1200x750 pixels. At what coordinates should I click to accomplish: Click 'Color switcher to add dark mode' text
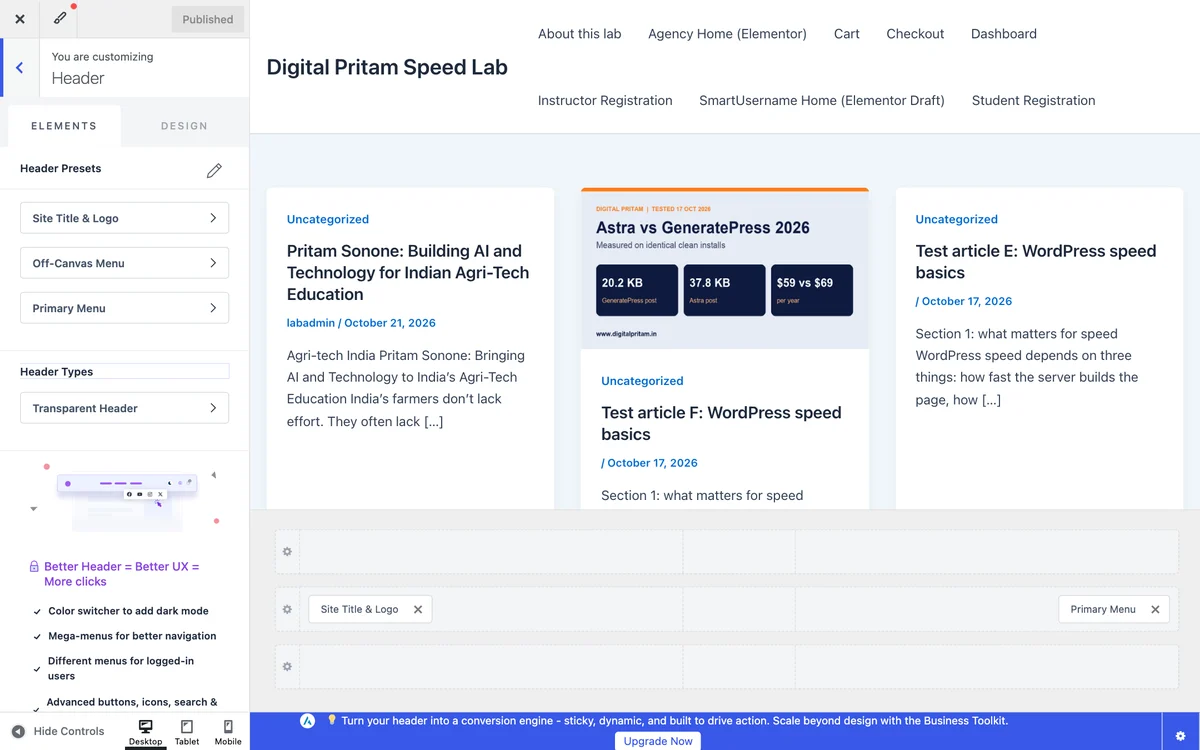click(128, 611)
